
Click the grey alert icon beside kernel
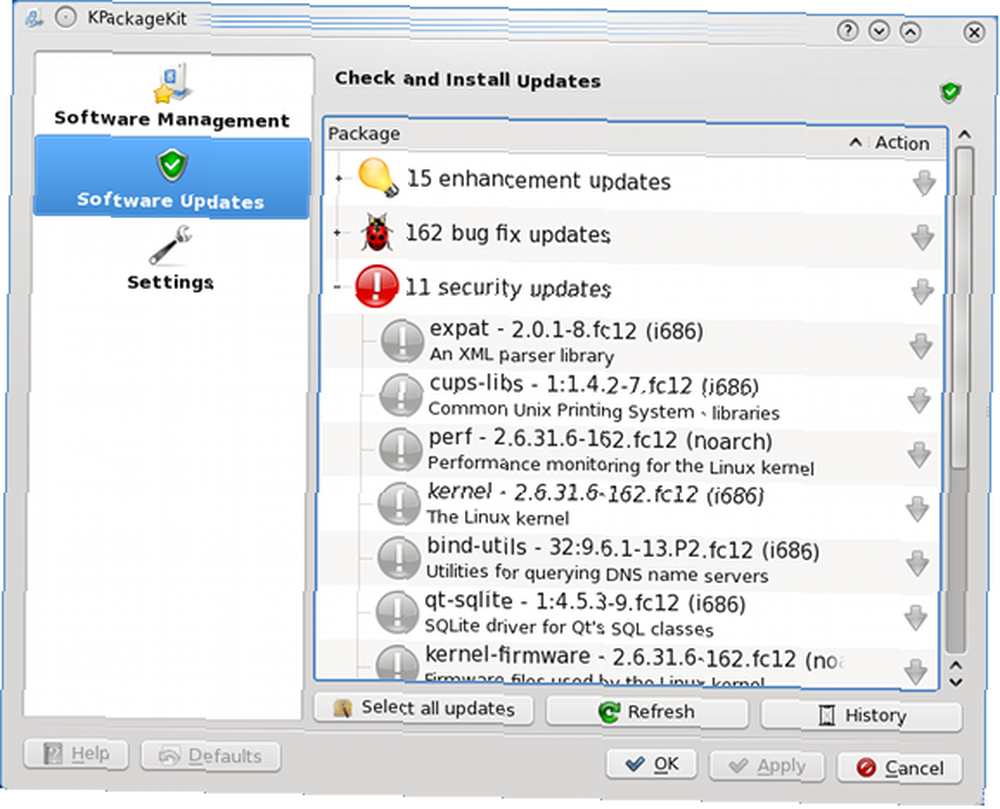pyautogui.click(x=399, y=504)
